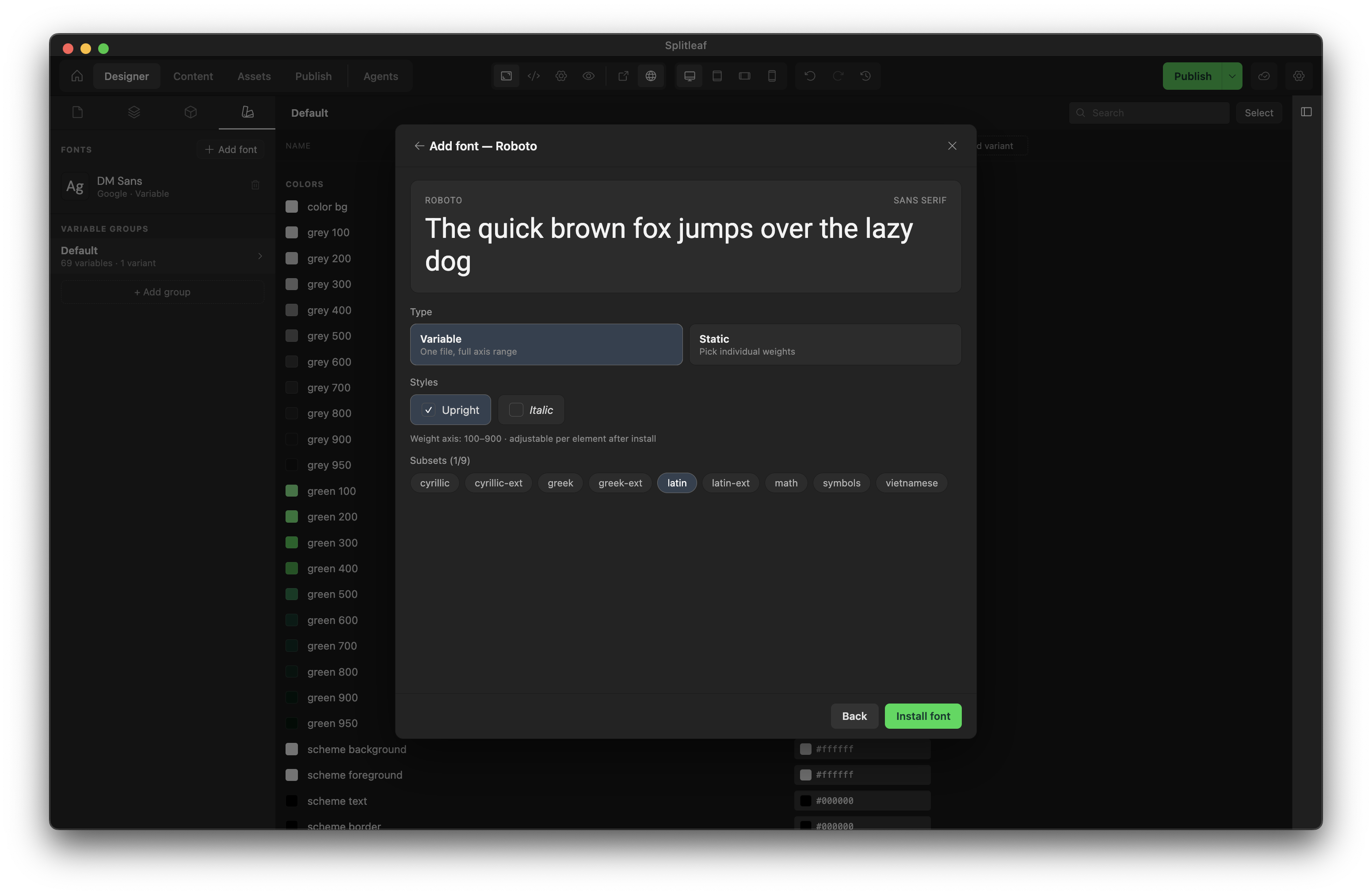Open the code view icon
This screenshot has width=1372, height=895.
(x=533, y=76)
